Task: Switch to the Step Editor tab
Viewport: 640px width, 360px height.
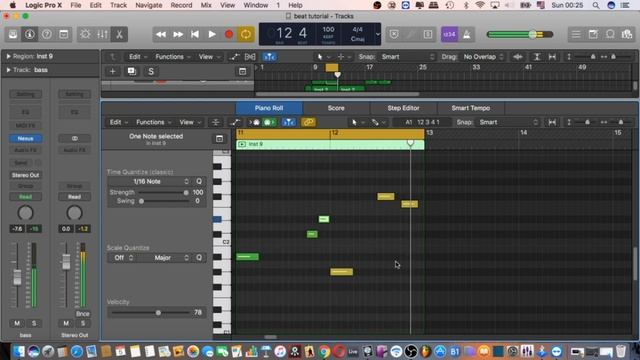Action: coord(403,108)
